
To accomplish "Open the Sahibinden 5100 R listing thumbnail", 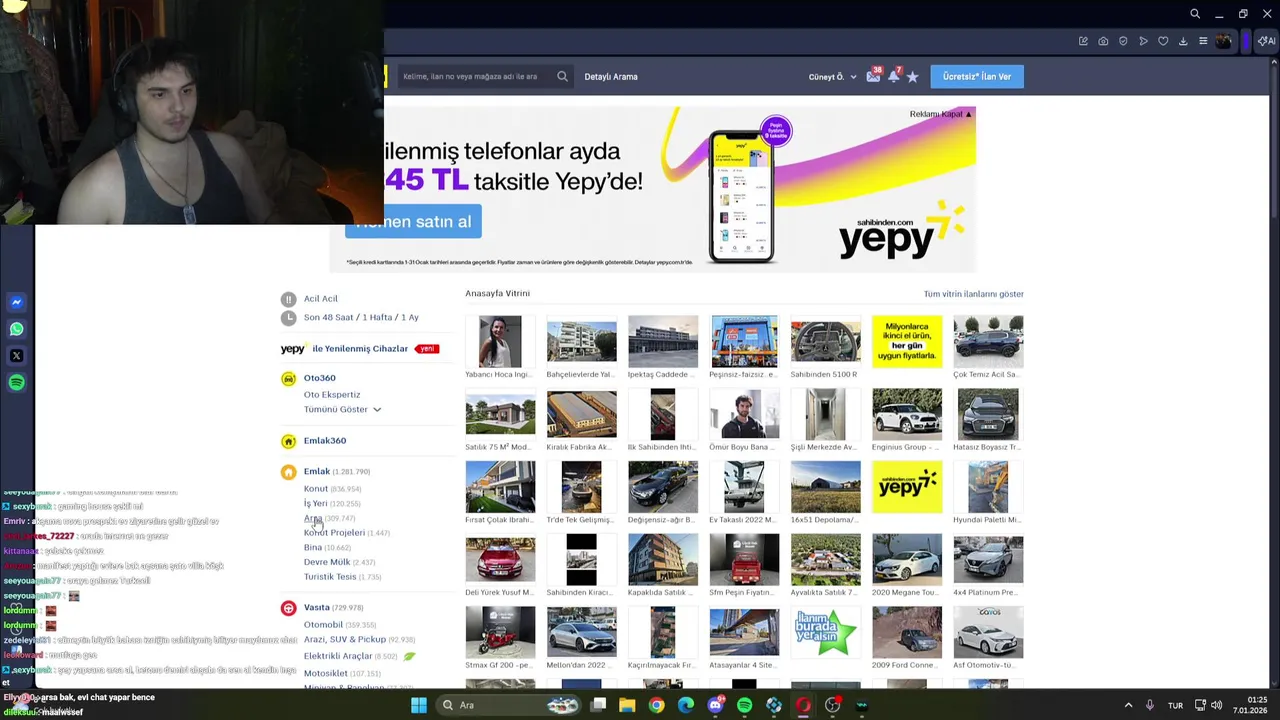I will (825, 342).
